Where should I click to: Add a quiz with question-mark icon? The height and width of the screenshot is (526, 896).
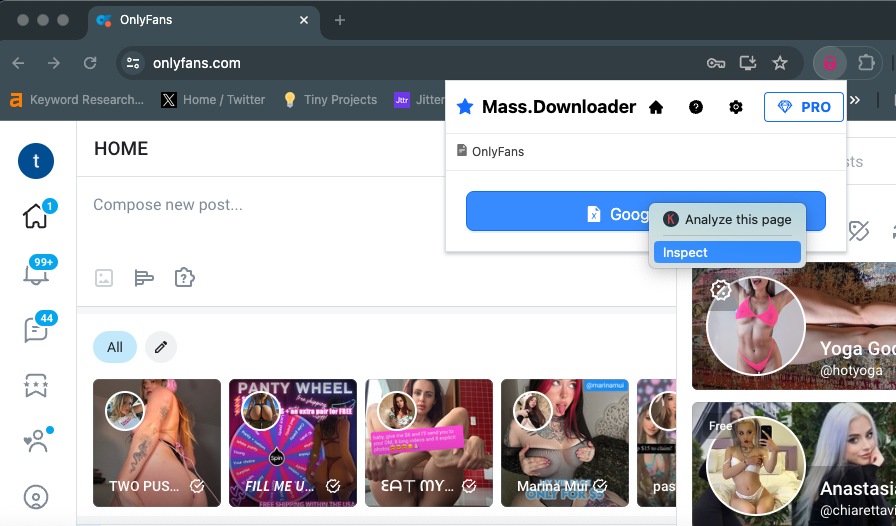184,278
